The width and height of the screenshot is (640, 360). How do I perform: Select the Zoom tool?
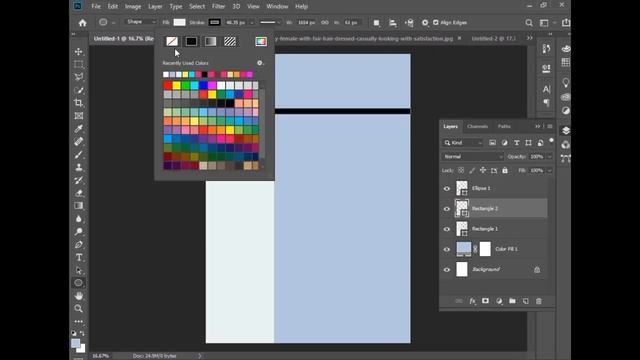click(79, 309)
